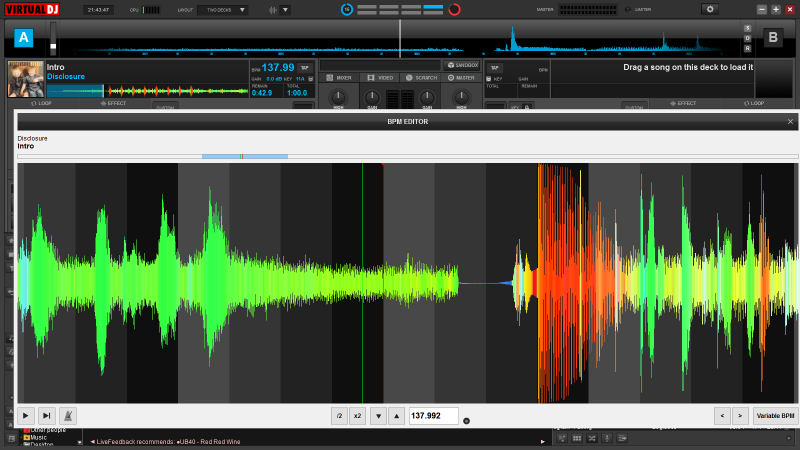The image size is (800, 450).
Task: Adjust deck A pitch zoom slider
Action: pos(53,40)
